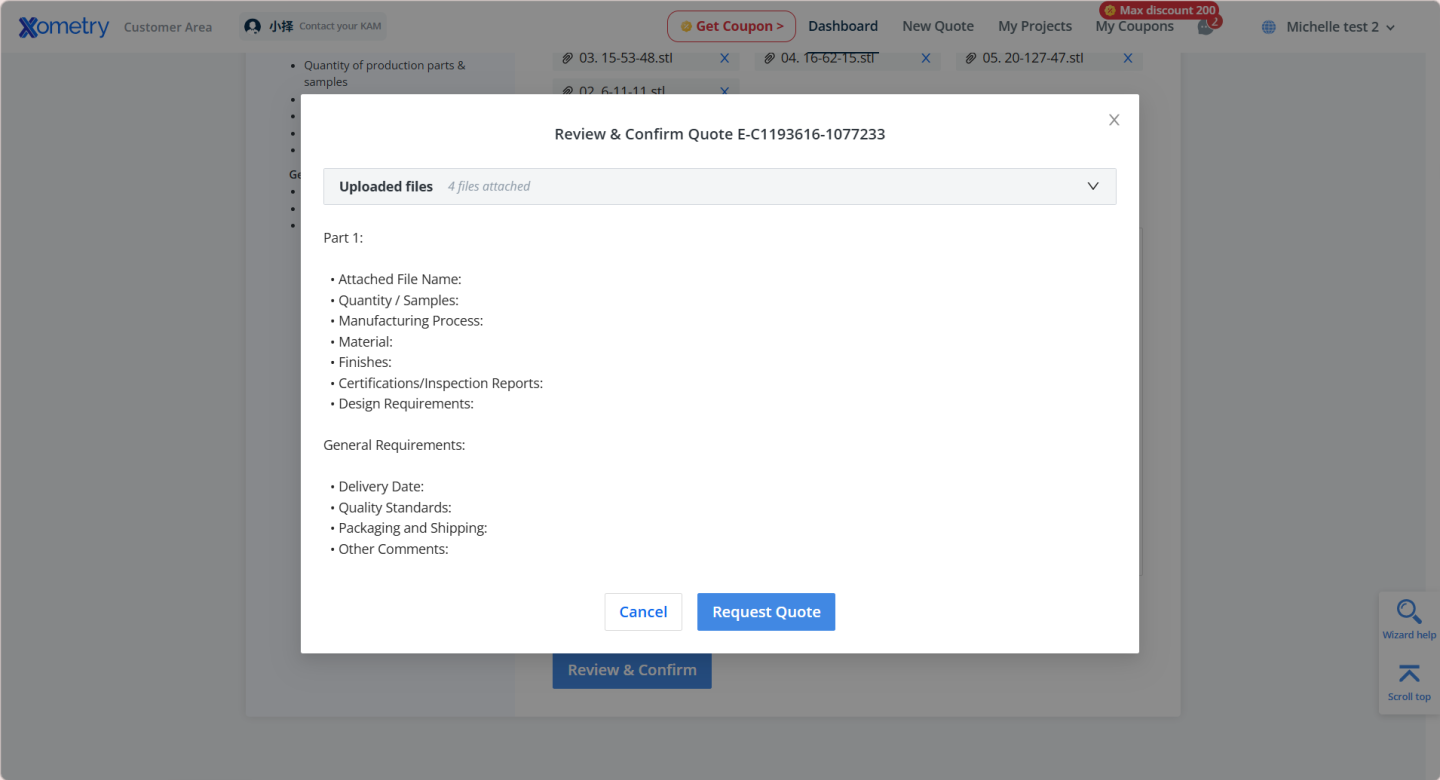
Task: Click the Review & Confirm button
Action: (x=632, y=670)
